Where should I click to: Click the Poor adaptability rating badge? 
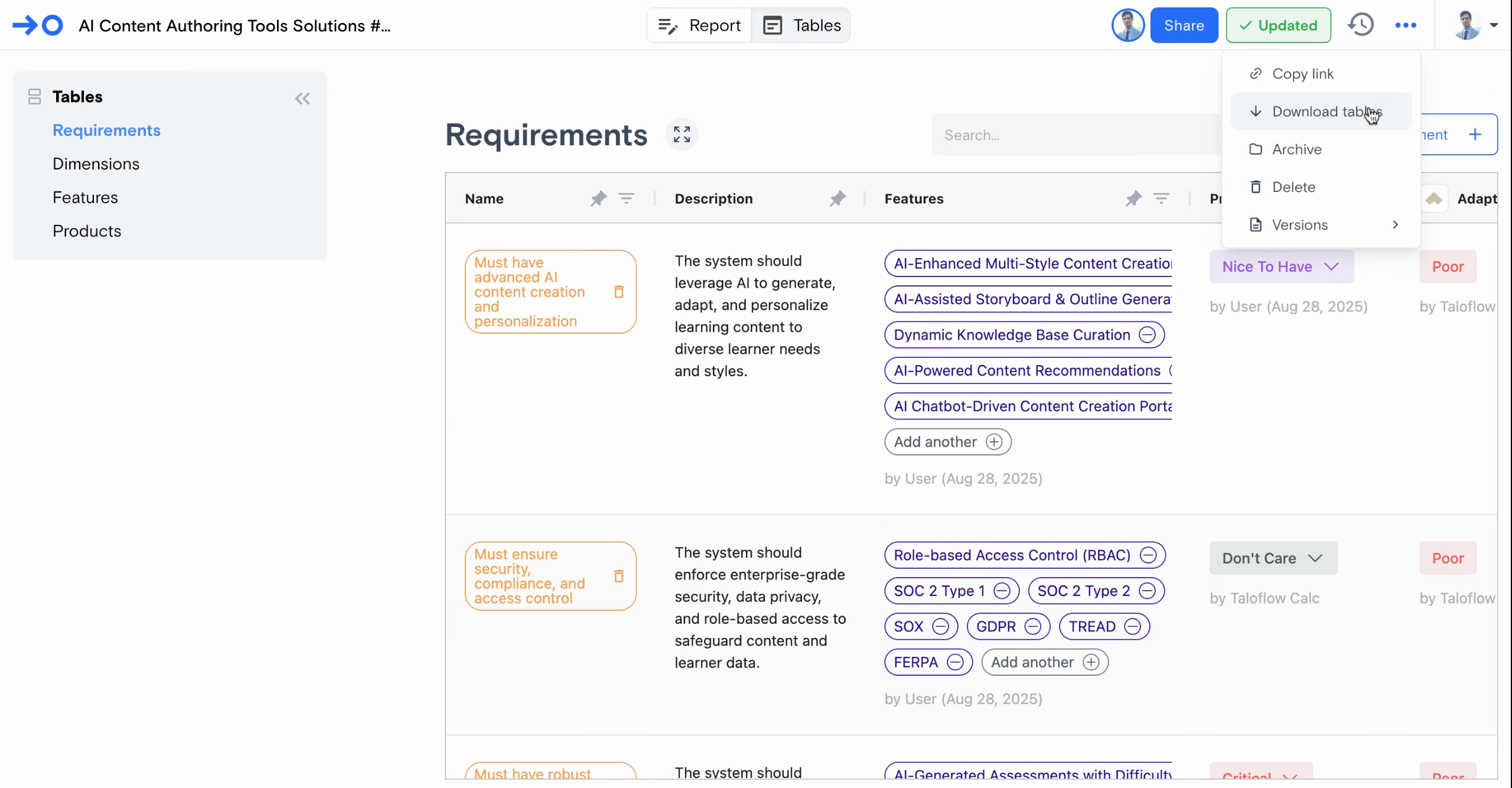click(x=1447, y=266)
